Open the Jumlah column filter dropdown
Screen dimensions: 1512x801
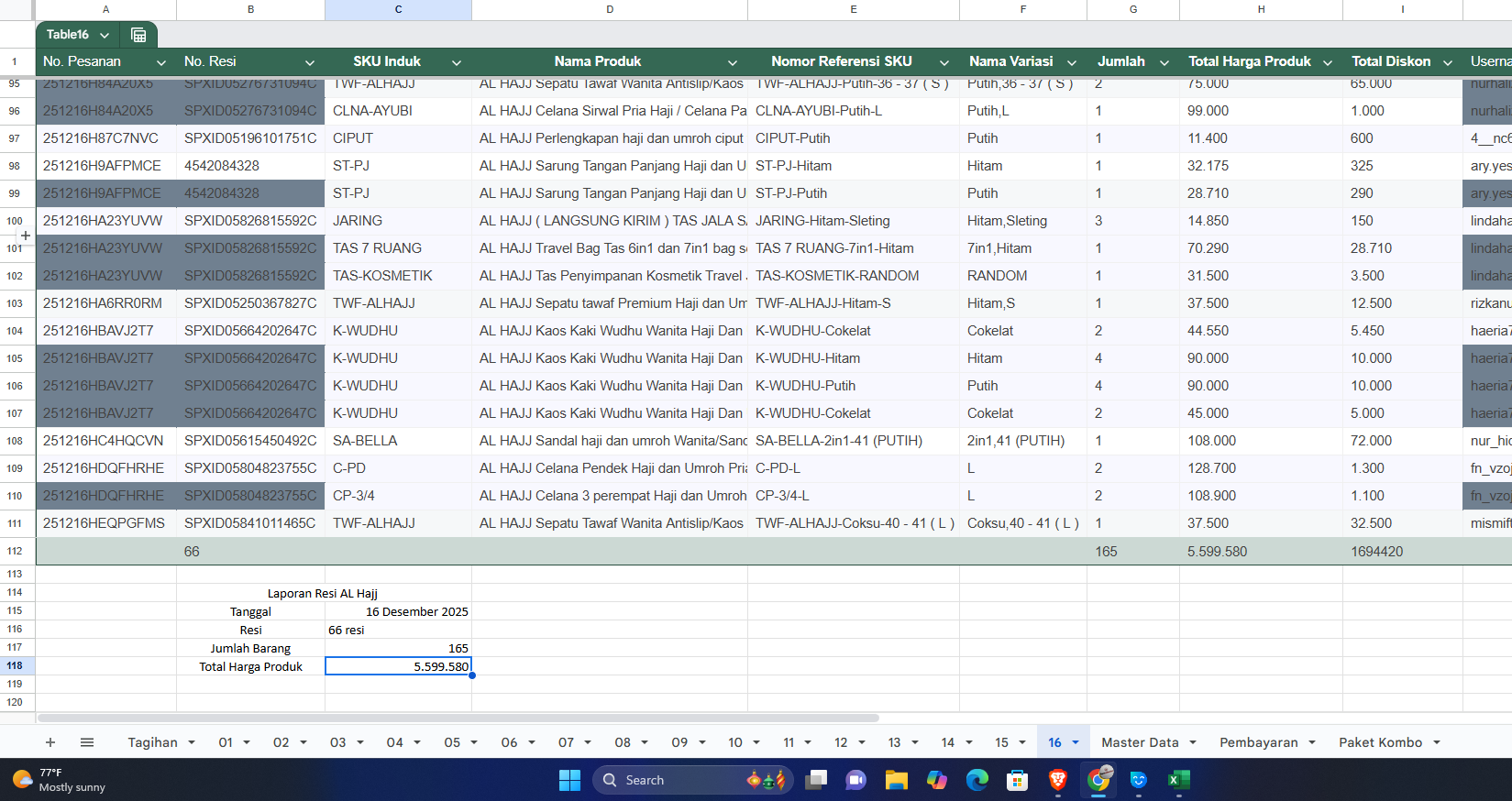point(1164,62)
